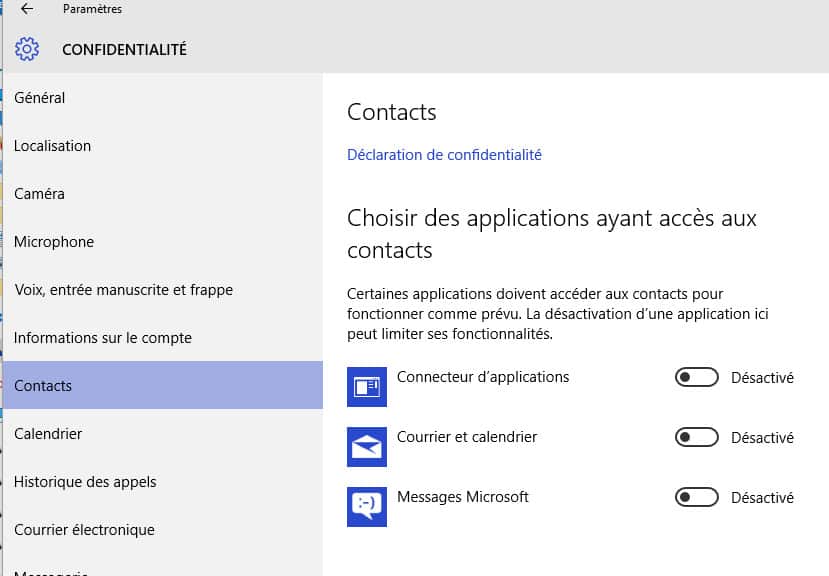829x576 pixels.
Task: Select the highlighted Contacts sidebar item
Action: tap(163, 385)
